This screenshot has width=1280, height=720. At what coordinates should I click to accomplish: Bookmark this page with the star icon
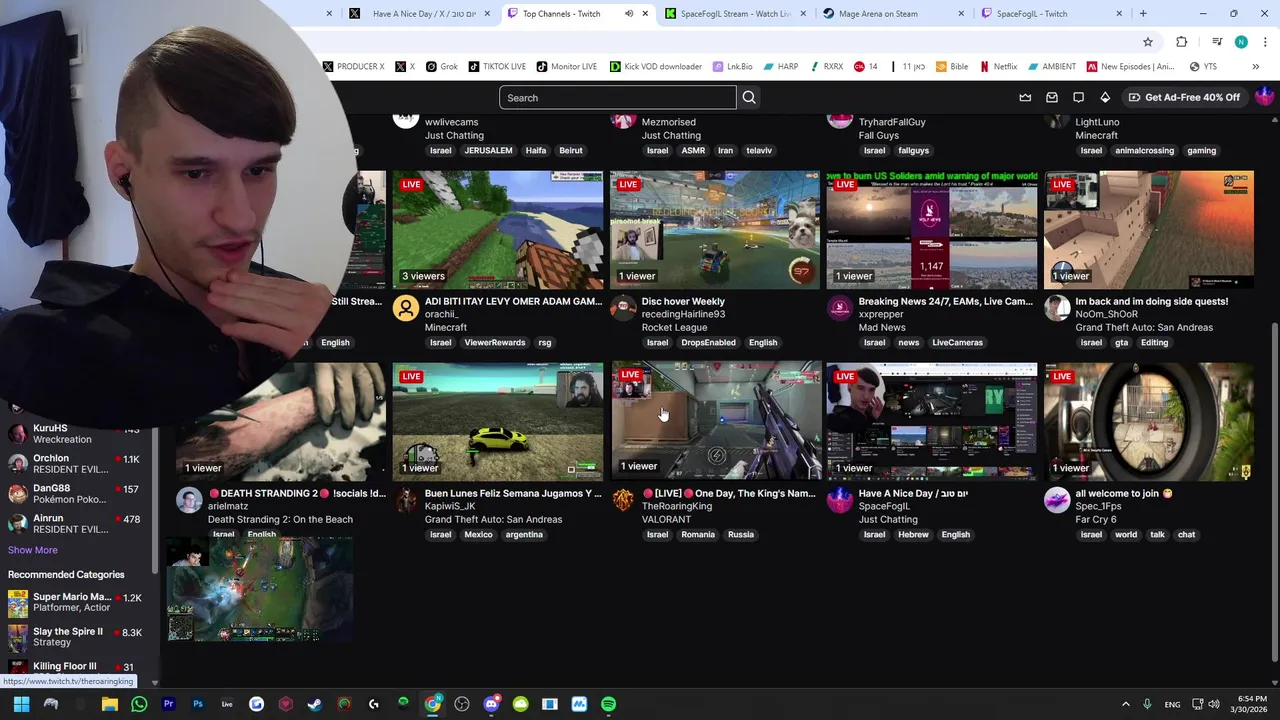(x=1148, y=42)
